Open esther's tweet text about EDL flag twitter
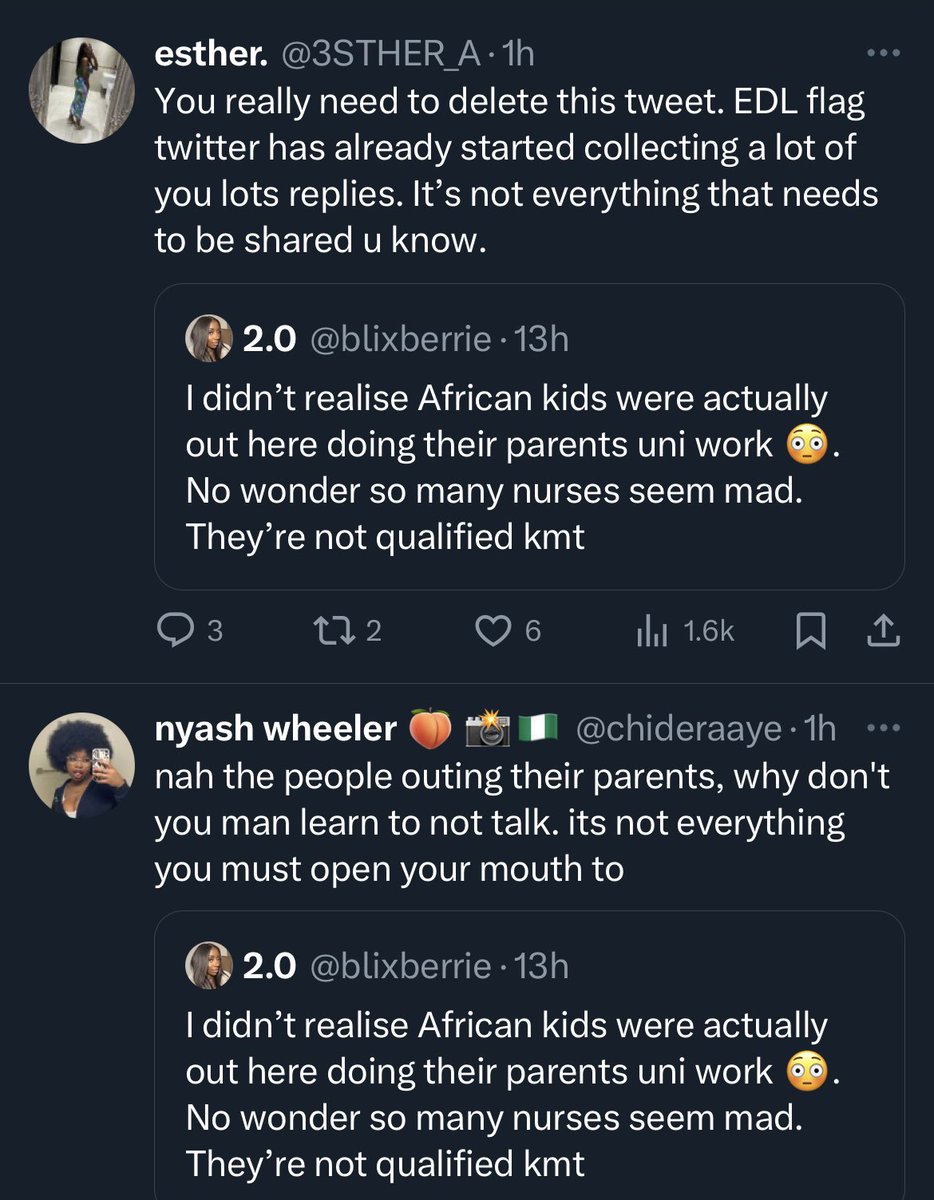 (x=515, y=170)
